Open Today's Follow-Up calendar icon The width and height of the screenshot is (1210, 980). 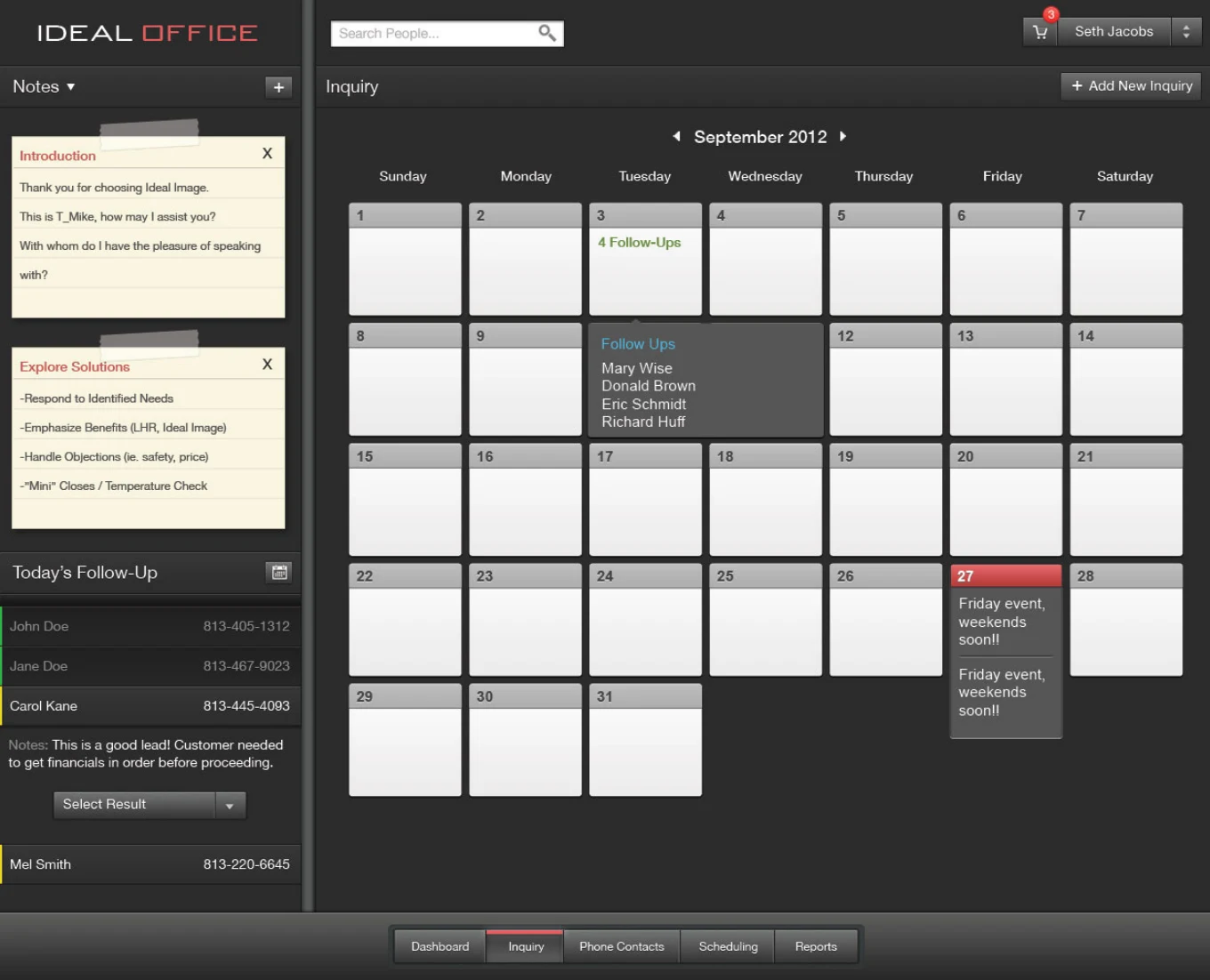pyautogui.click(x=279, y=572)
